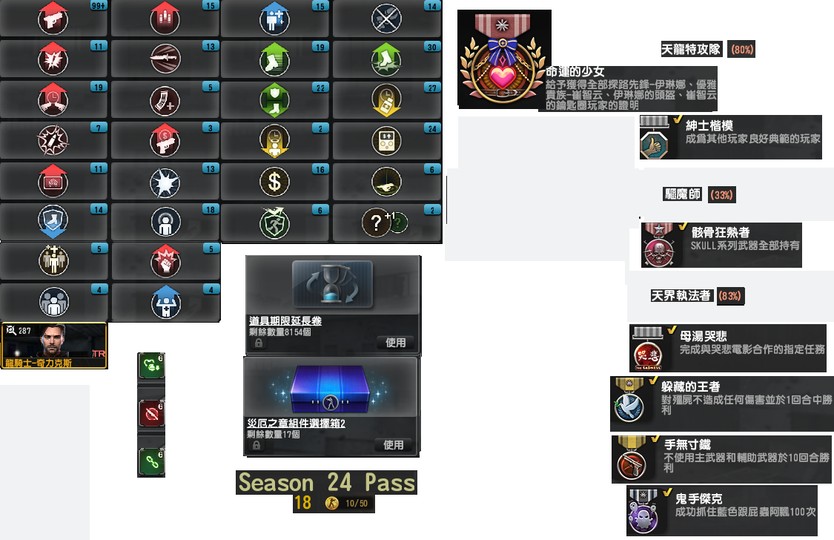
Task: Open the Season 24 Pass title
Action: click(x=327, y=483)
